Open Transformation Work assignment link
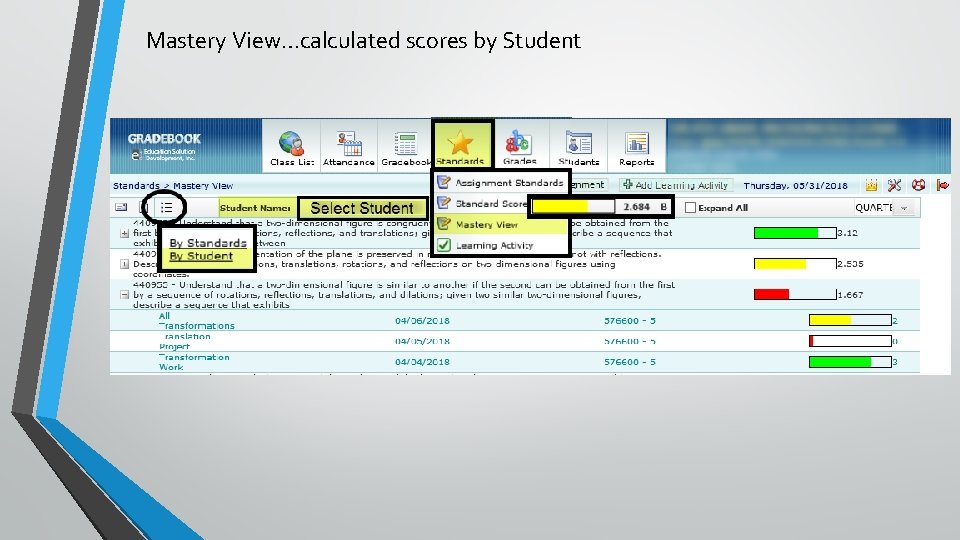Viewport: 960px width, 540px height. coord(193,362)
